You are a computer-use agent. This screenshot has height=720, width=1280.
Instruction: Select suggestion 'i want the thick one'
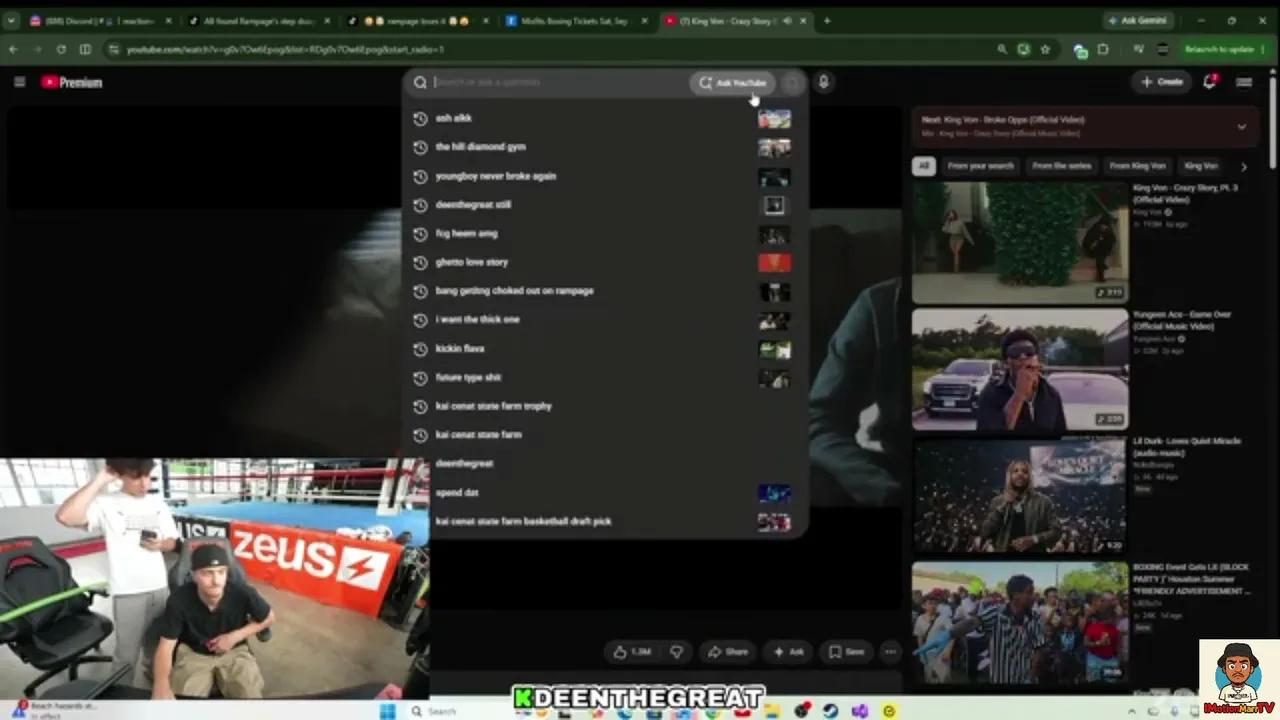606,320
